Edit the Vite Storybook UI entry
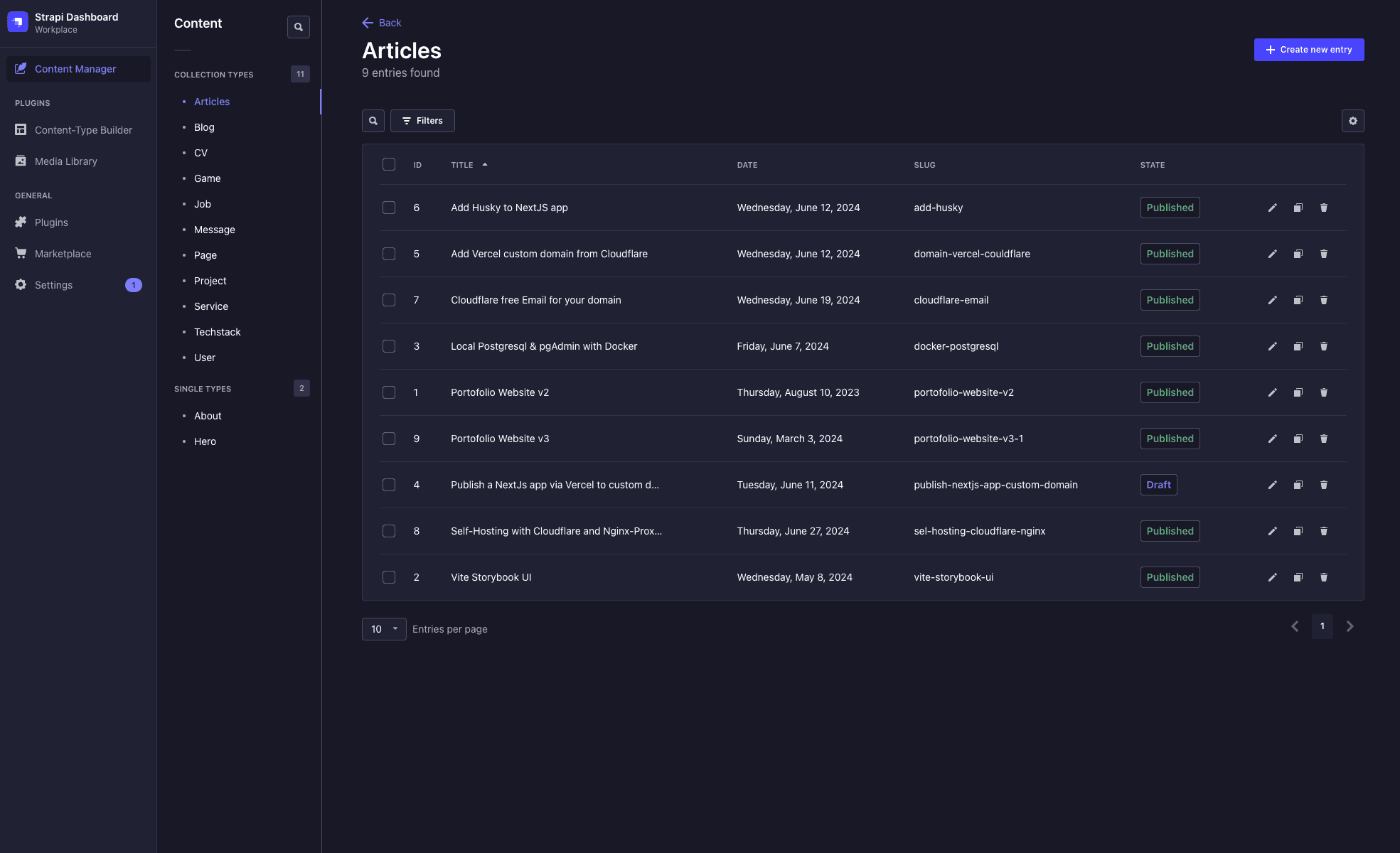Screen dimensions: 1400x853 tap(1272, 577)
